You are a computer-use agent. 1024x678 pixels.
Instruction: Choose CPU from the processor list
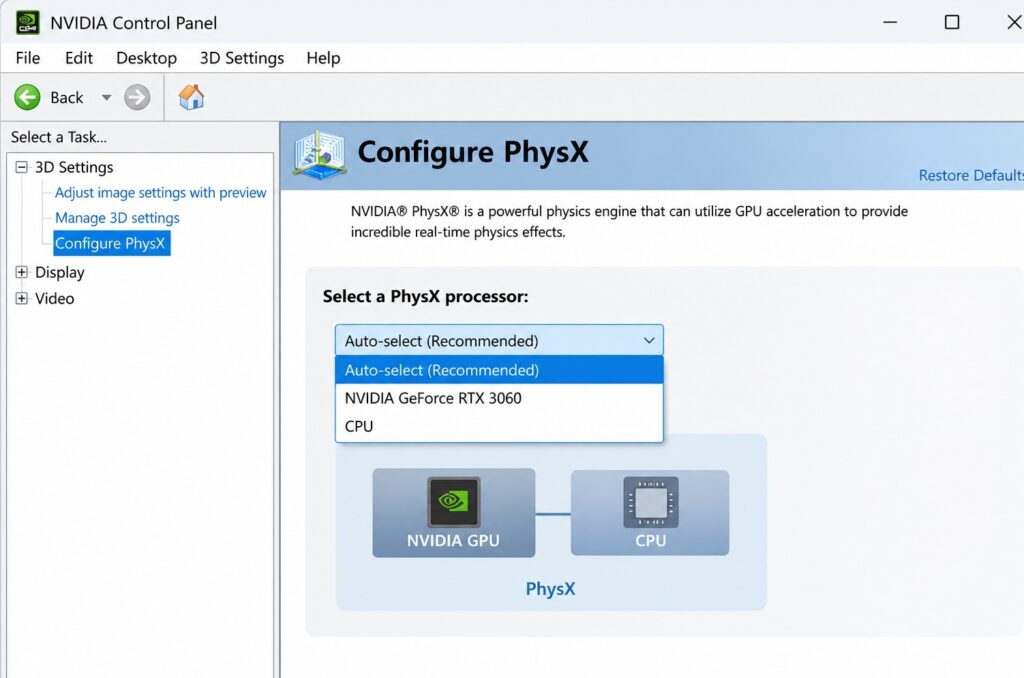499,426
